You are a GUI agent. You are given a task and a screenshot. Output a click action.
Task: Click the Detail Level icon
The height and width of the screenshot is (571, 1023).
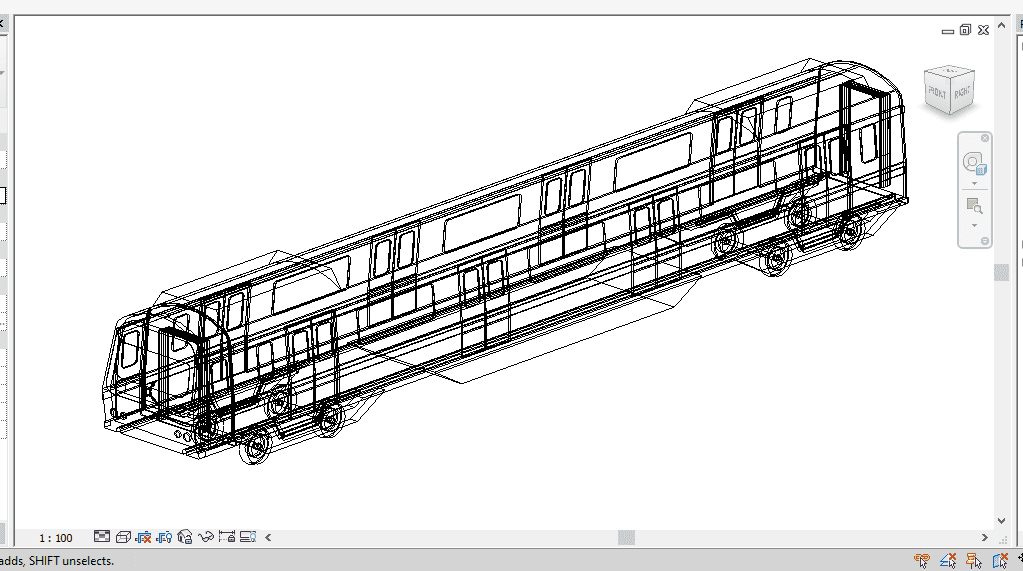[x=102, y=538]
